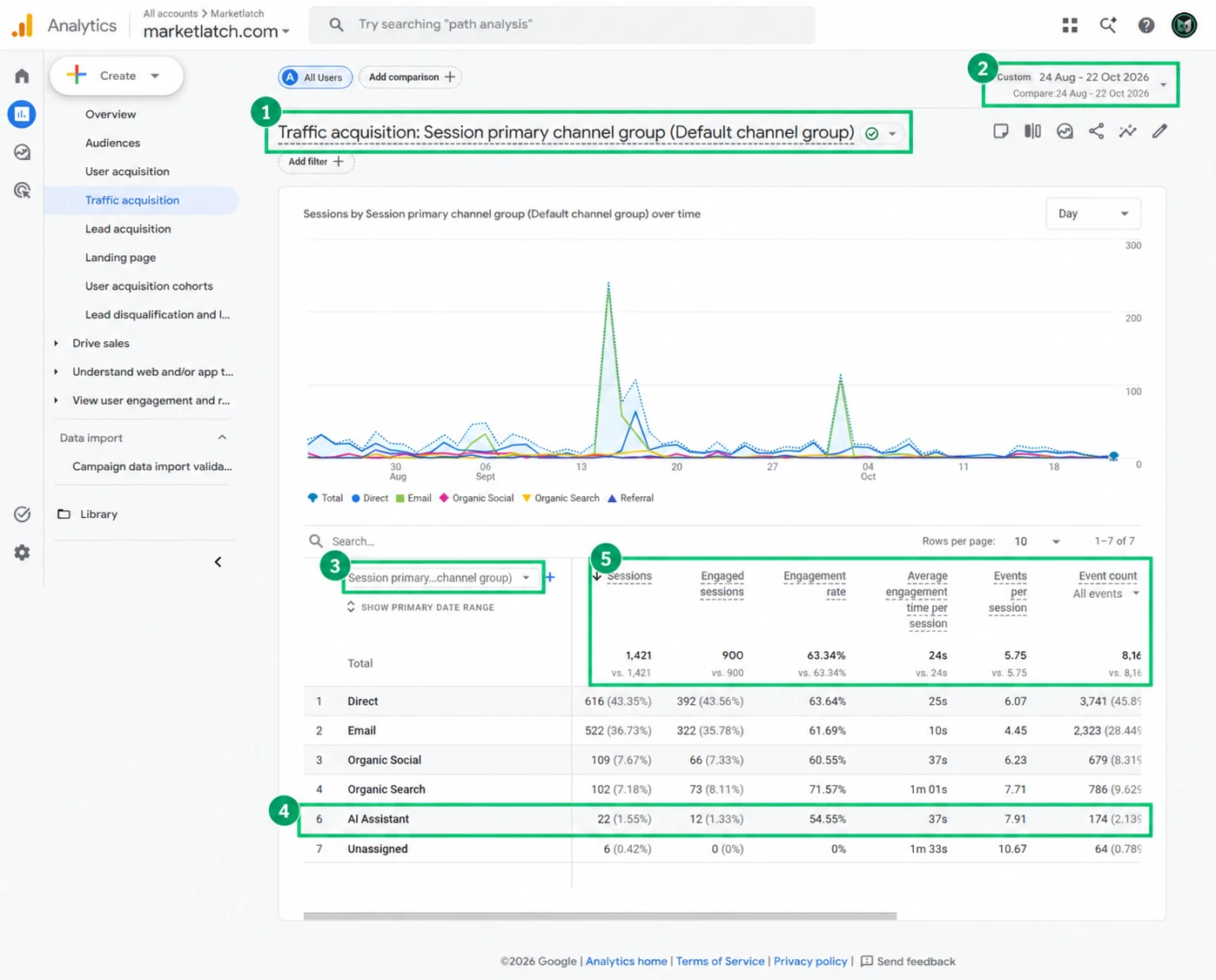
Task: Click the Customize report pencil icon
Action: (1159, 131)
